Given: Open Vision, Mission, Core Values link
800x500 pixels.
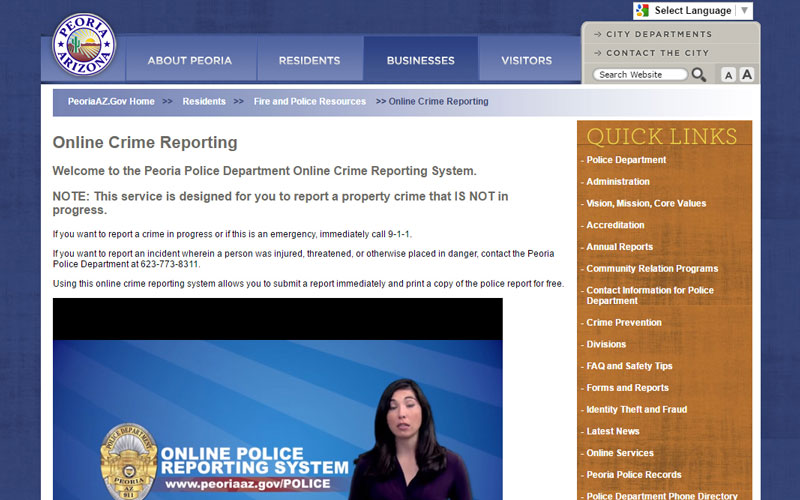Looking at the screenshot, I should click(x=646, y=203).
